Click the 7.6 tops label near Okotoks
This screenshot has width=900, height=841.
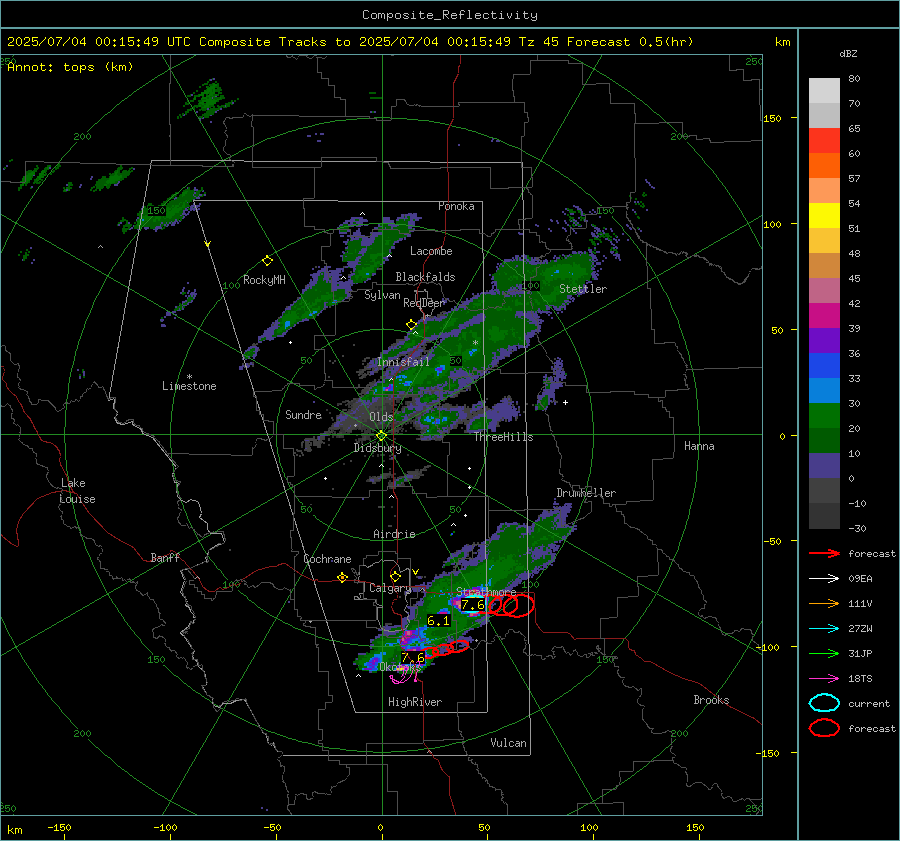pos(413,657)
